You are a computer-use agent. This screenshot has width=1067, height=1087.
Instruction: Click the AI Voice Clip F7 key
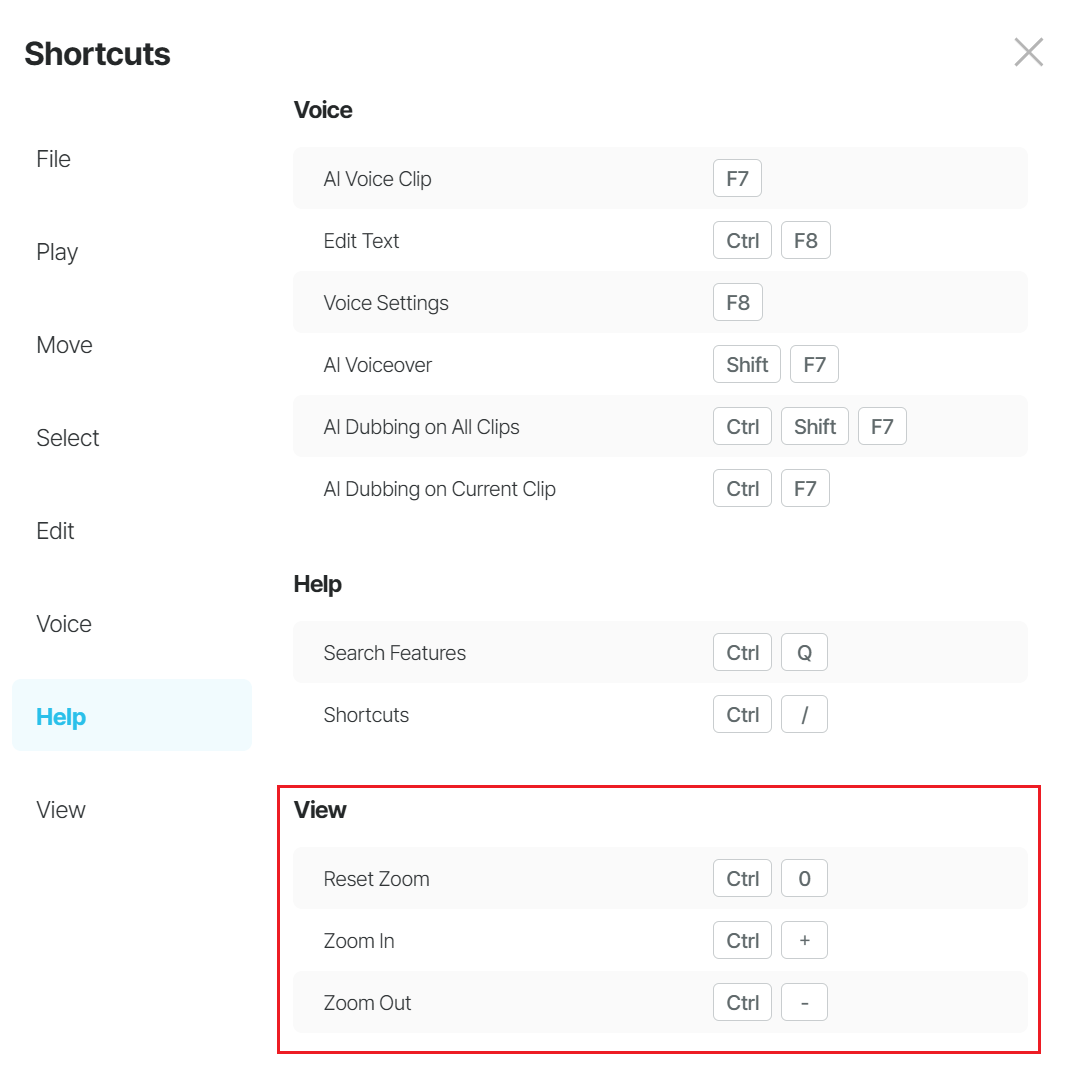pyautogui.click(x=737, y=178)
